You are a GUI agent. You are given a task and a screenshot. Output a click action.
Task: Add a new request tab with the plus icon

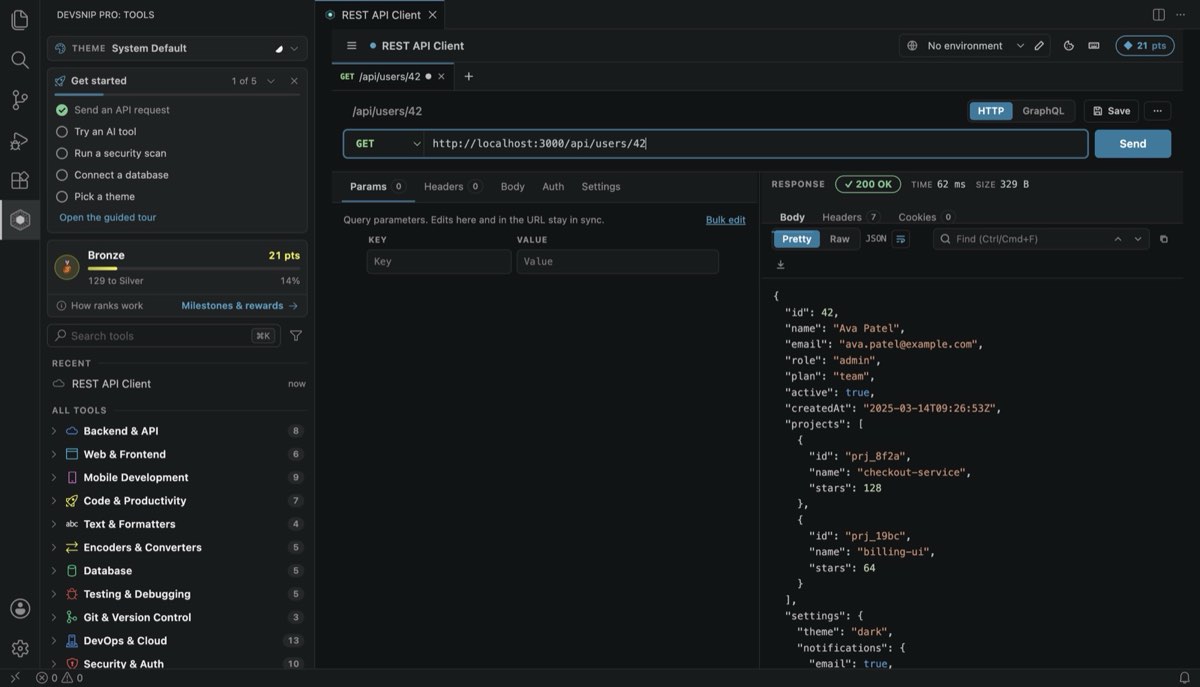[x=468, y=76]
